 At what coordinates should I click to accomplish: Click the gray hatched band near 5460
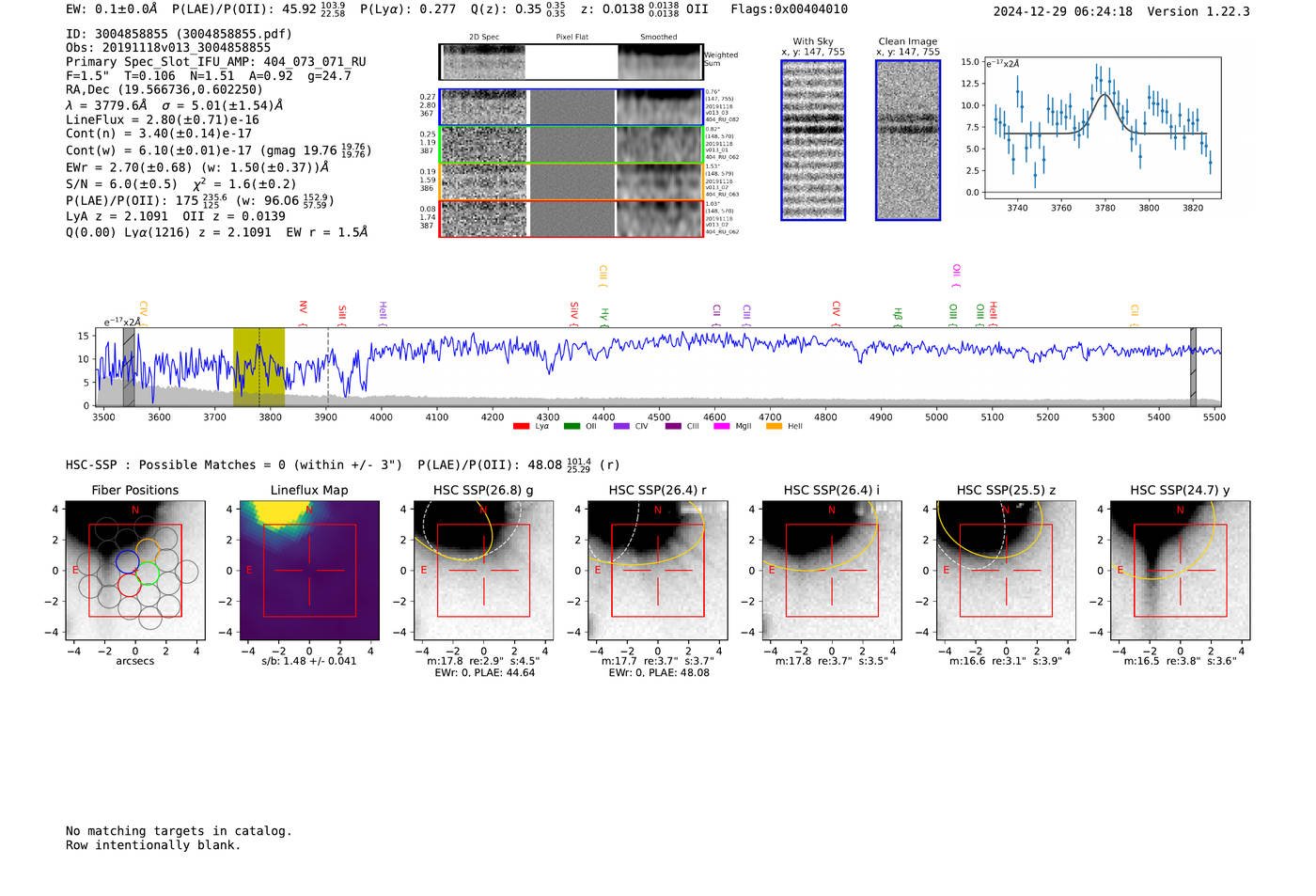click(1194, 367)
